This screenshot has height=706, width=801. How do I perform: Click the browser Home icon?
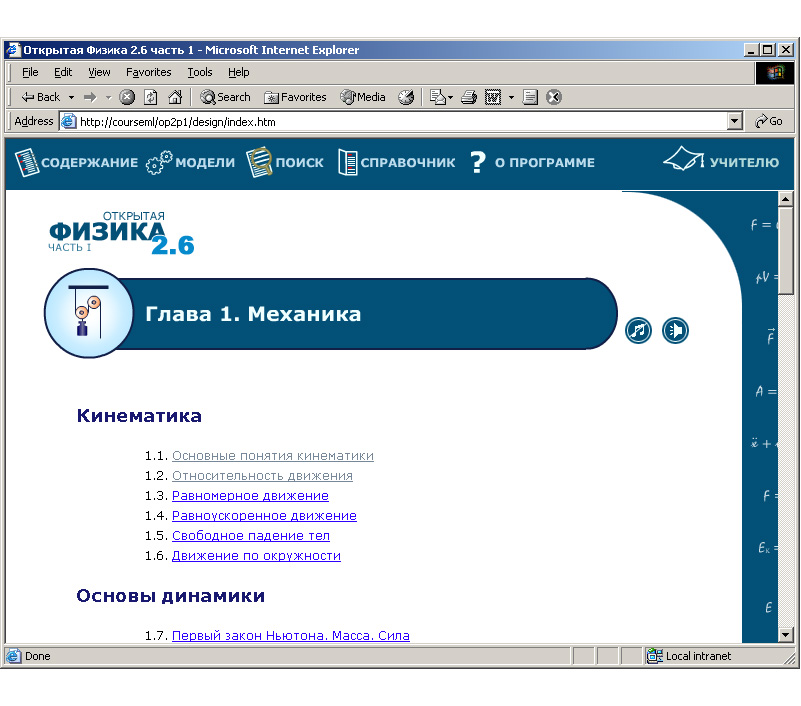[175, 97]
